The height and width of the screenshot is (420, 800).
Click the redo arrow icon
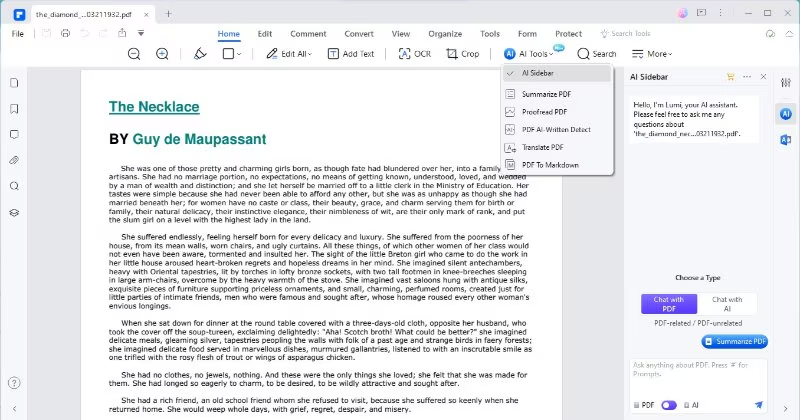tap(103, 33)
